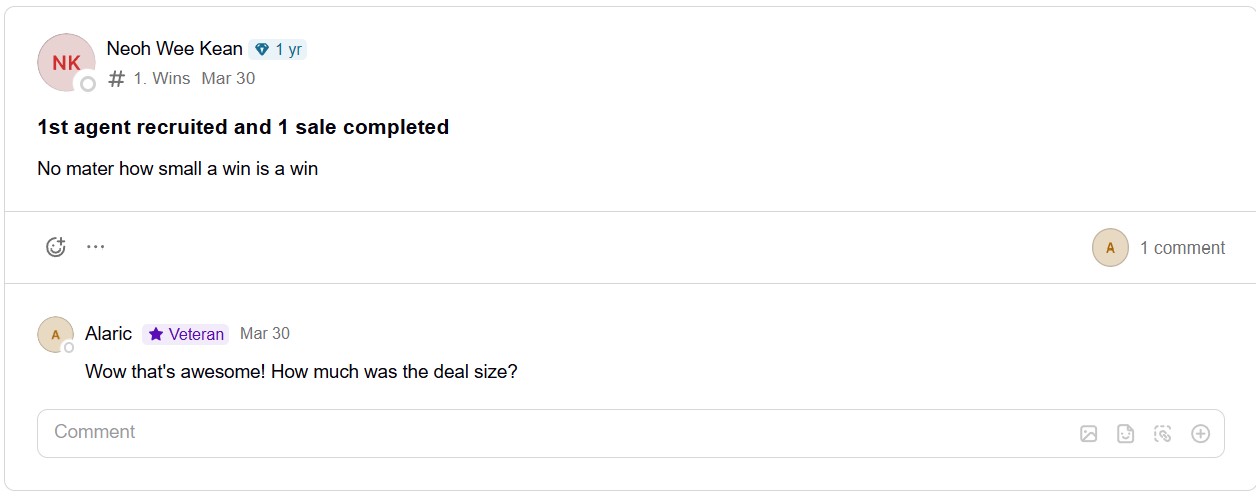Open the three-dot post options menu
The width and height of the screenshot is (1256, 496).
[95, 246]
